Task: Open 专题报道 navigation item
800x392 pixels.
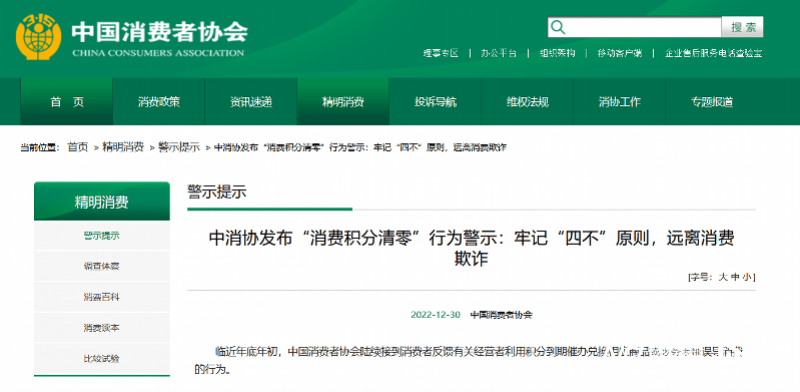Action: tap(712, 102)
